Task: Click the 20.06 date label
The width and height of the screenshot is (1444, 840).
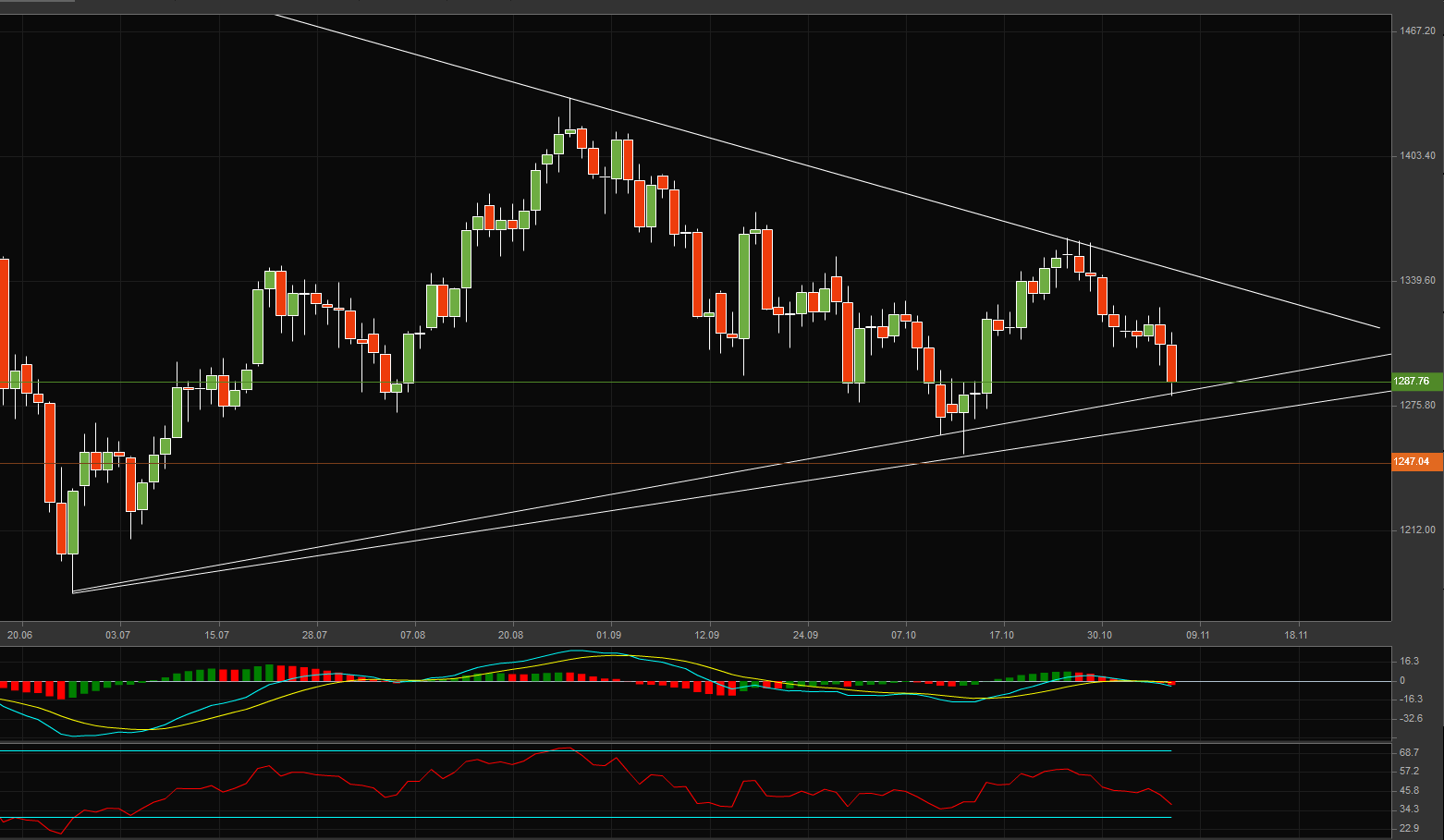Action: pos(20,635)
